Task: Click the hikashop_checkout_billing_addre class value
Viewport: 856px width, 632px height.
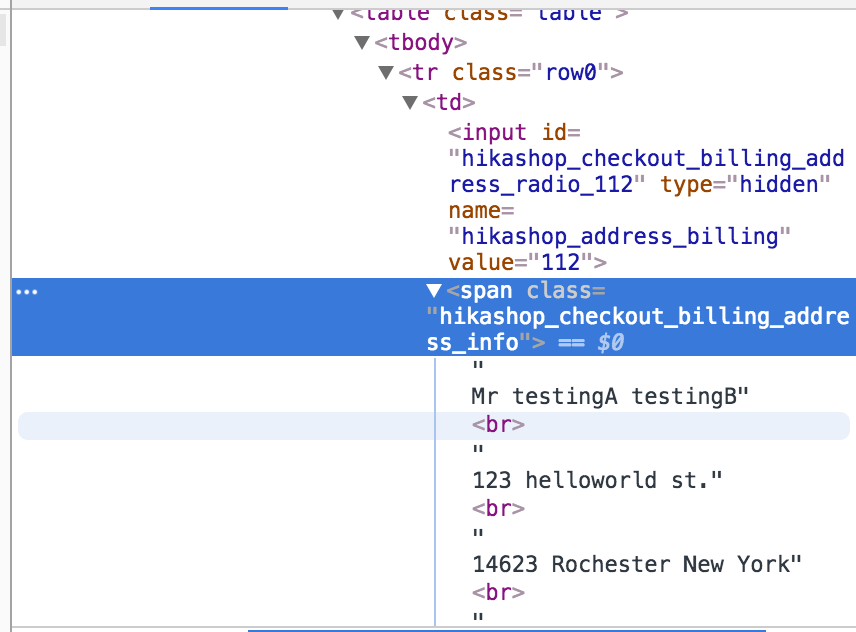Action: tap(638, 317)
